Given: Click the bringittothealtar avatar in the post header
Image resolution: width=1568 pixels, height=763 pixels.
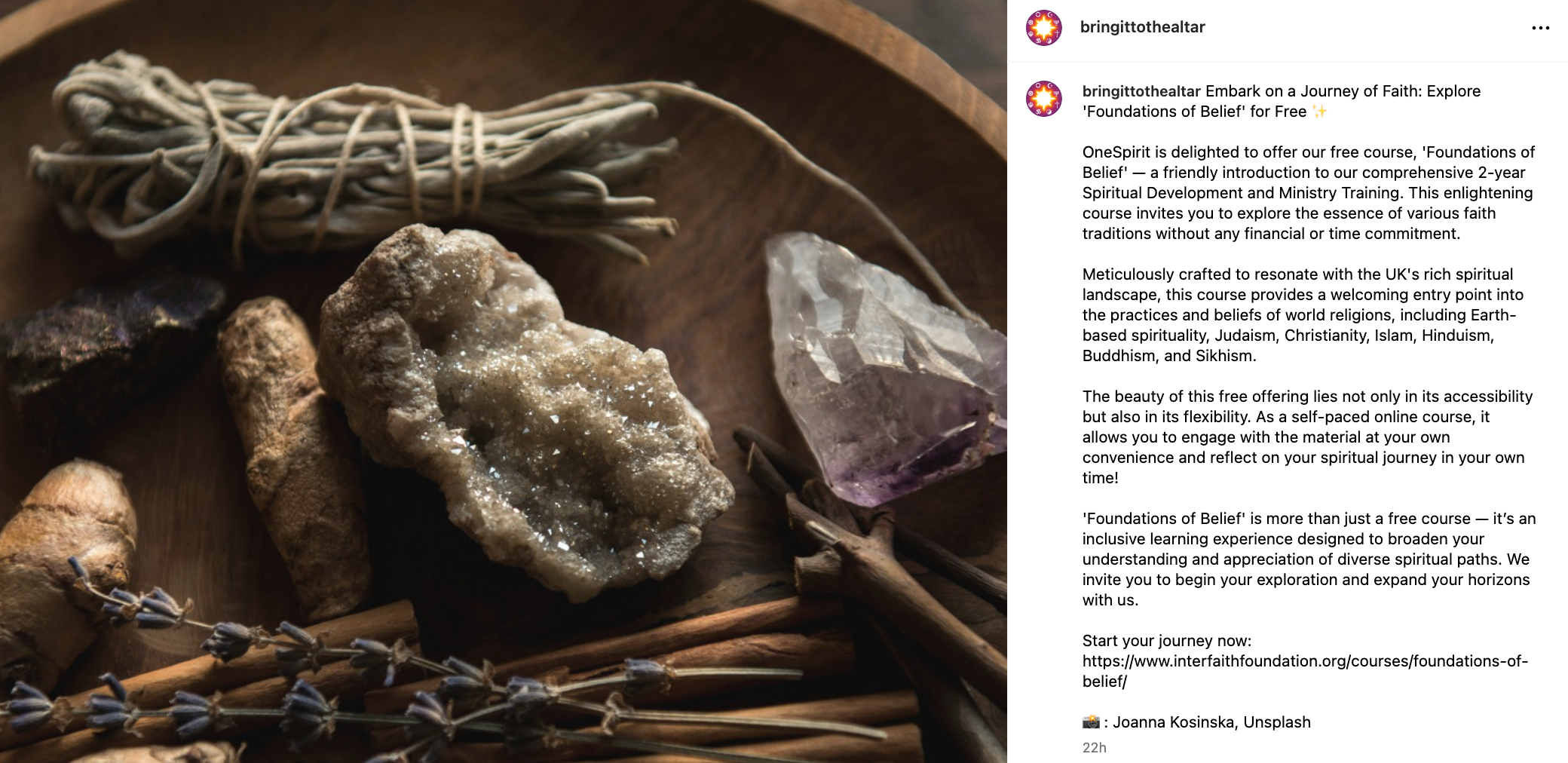Looking at the screenshot, I should [x=1044, y=28].
